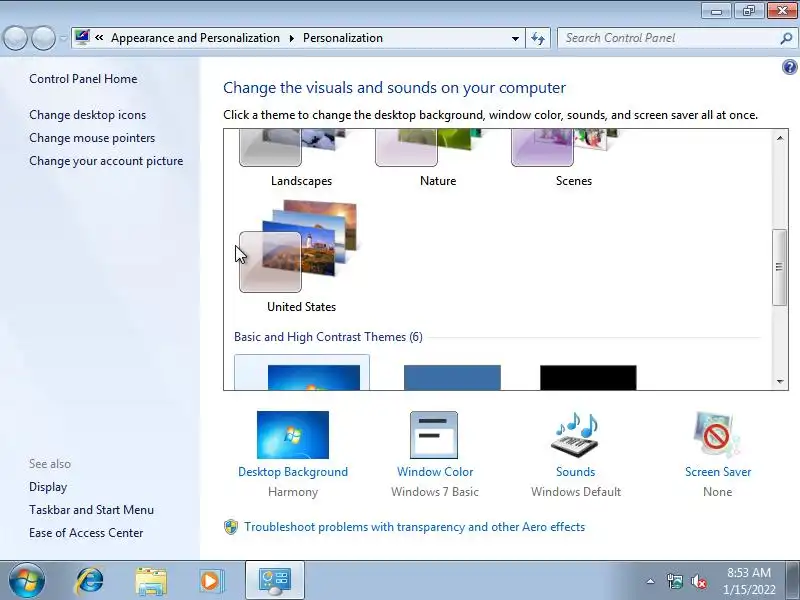Select the Scenes theme
Image resolution: width=800 pixels, height=600 pixels.
(574, 159)
